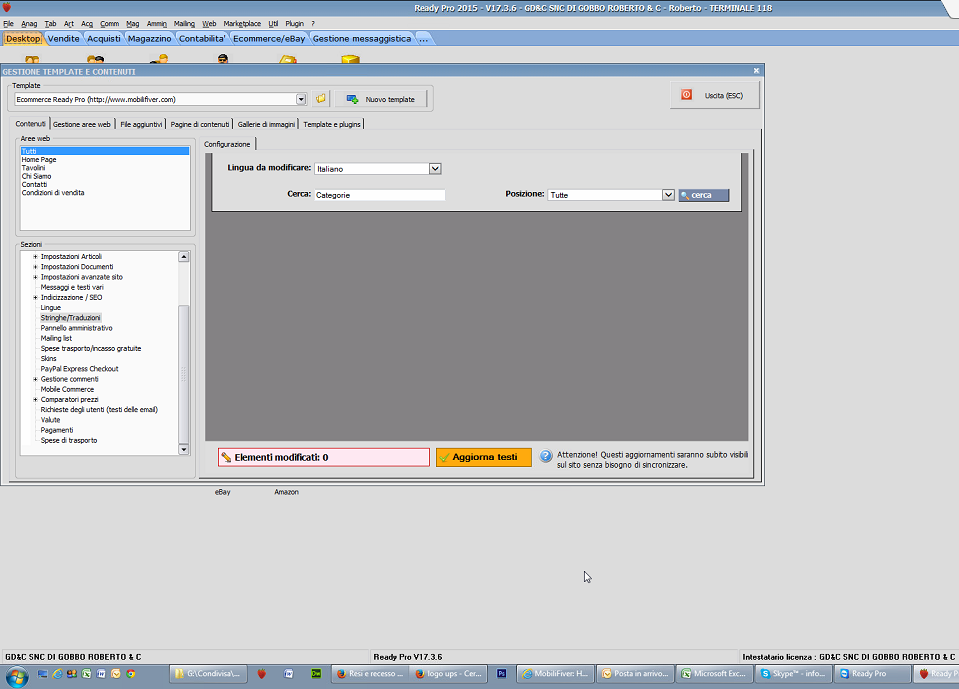Click the folder icon beside template dropdown
This screenshot has height=689, width=959.
(320, 98)
